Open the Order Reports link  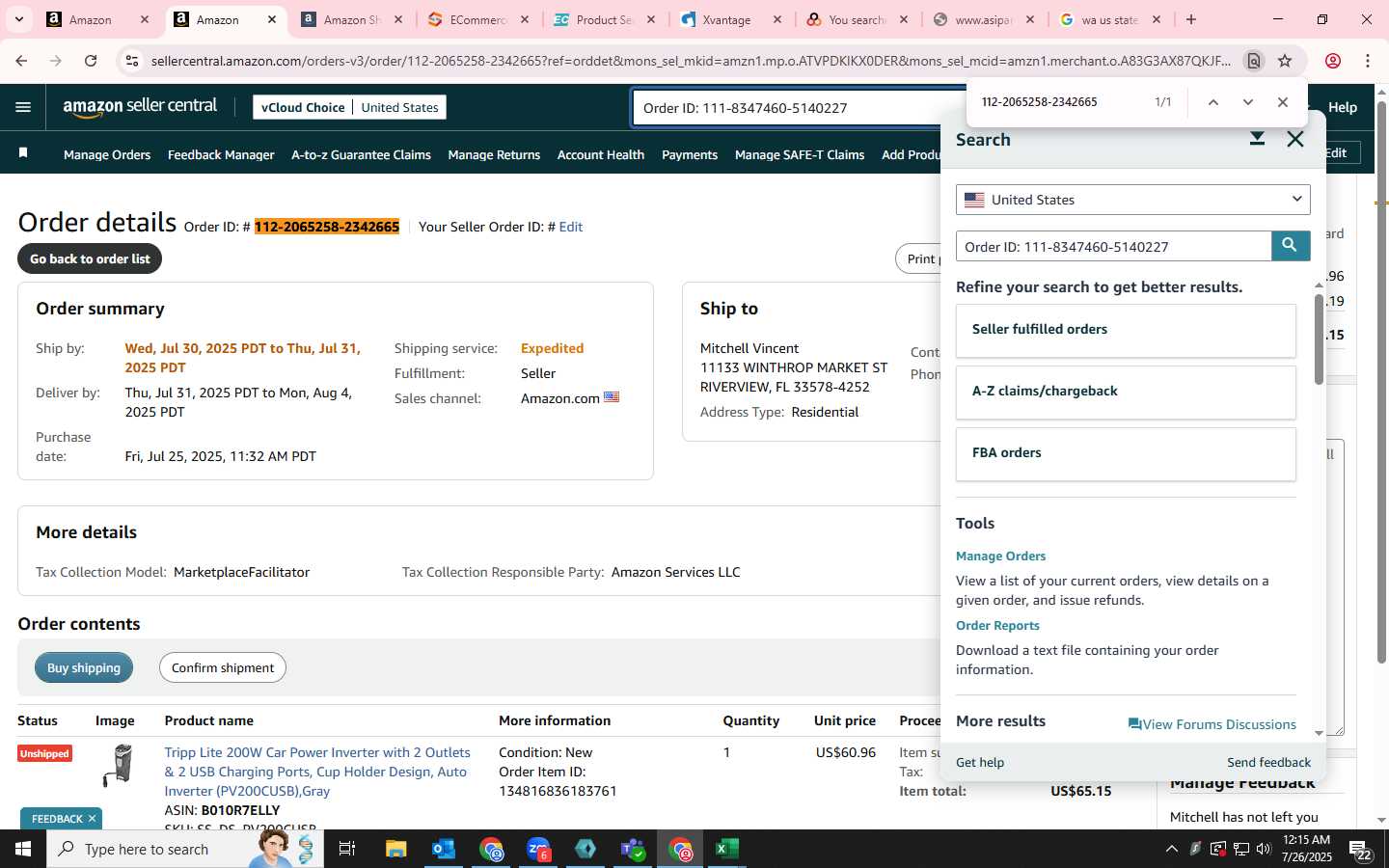997,625
